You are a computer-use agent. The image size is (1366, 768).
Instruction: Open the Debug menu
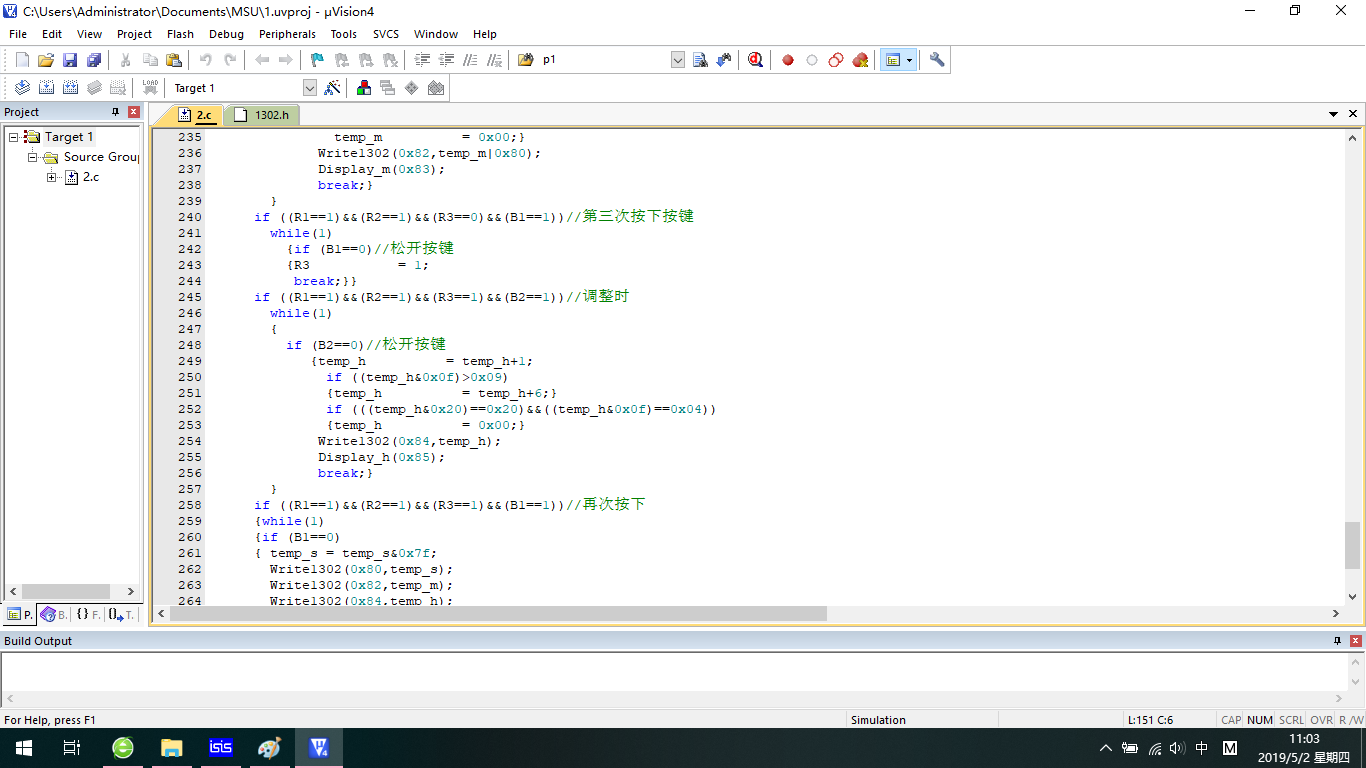(x=226, y=34)
